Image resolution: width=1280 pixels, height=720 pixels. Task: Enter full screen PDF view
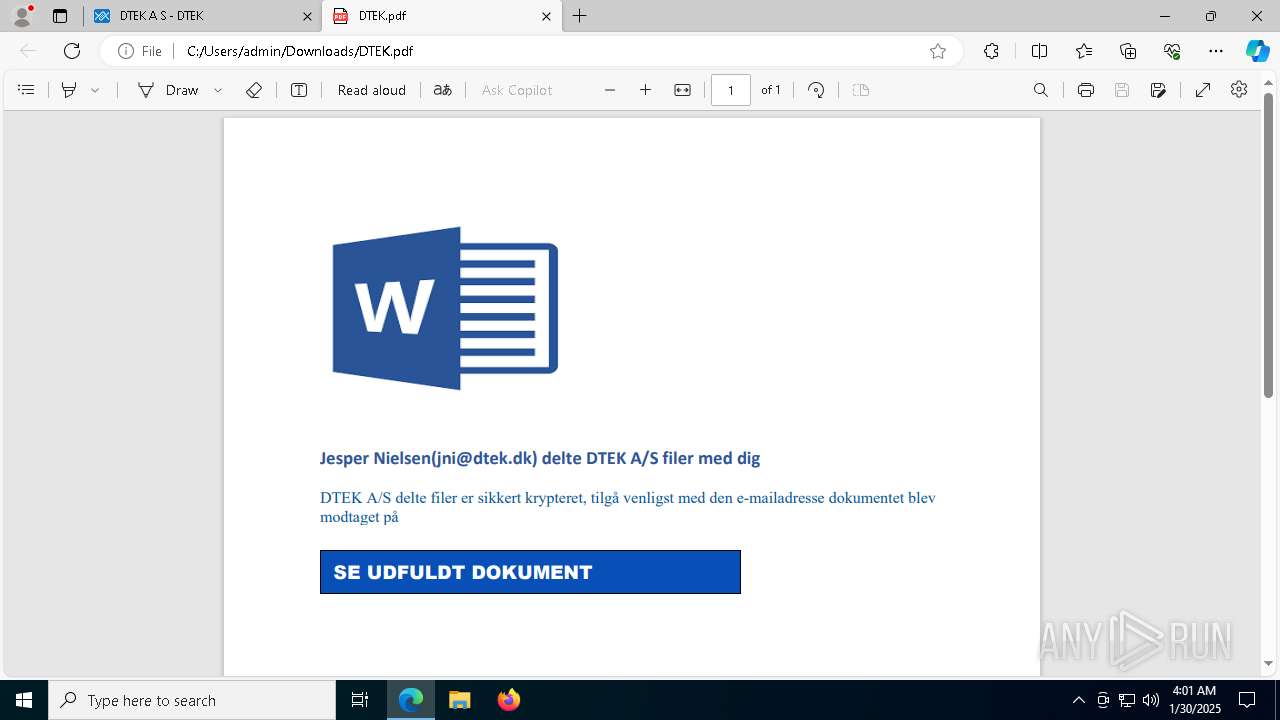point(1203,90)
